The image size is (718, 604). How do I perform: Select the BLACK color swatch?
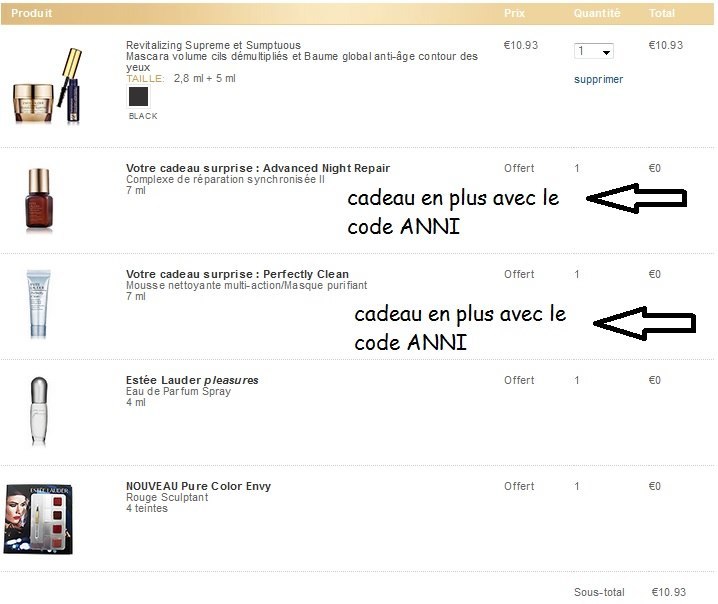[138, 97]
